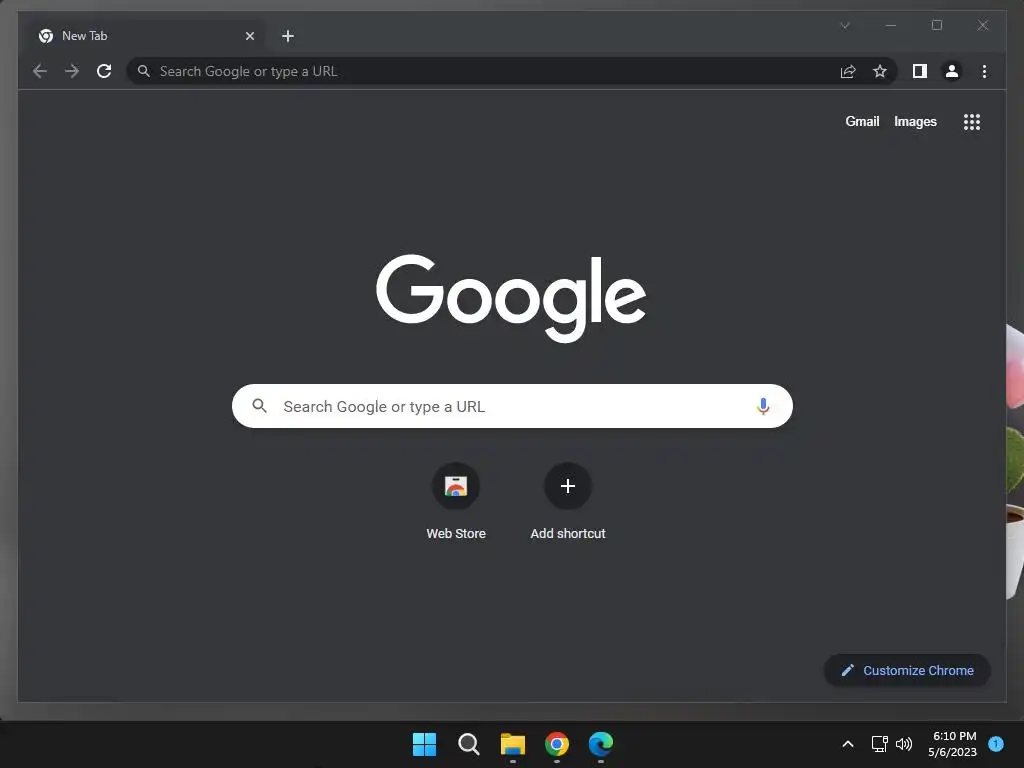Open the Gmail link

click(862, 121)
